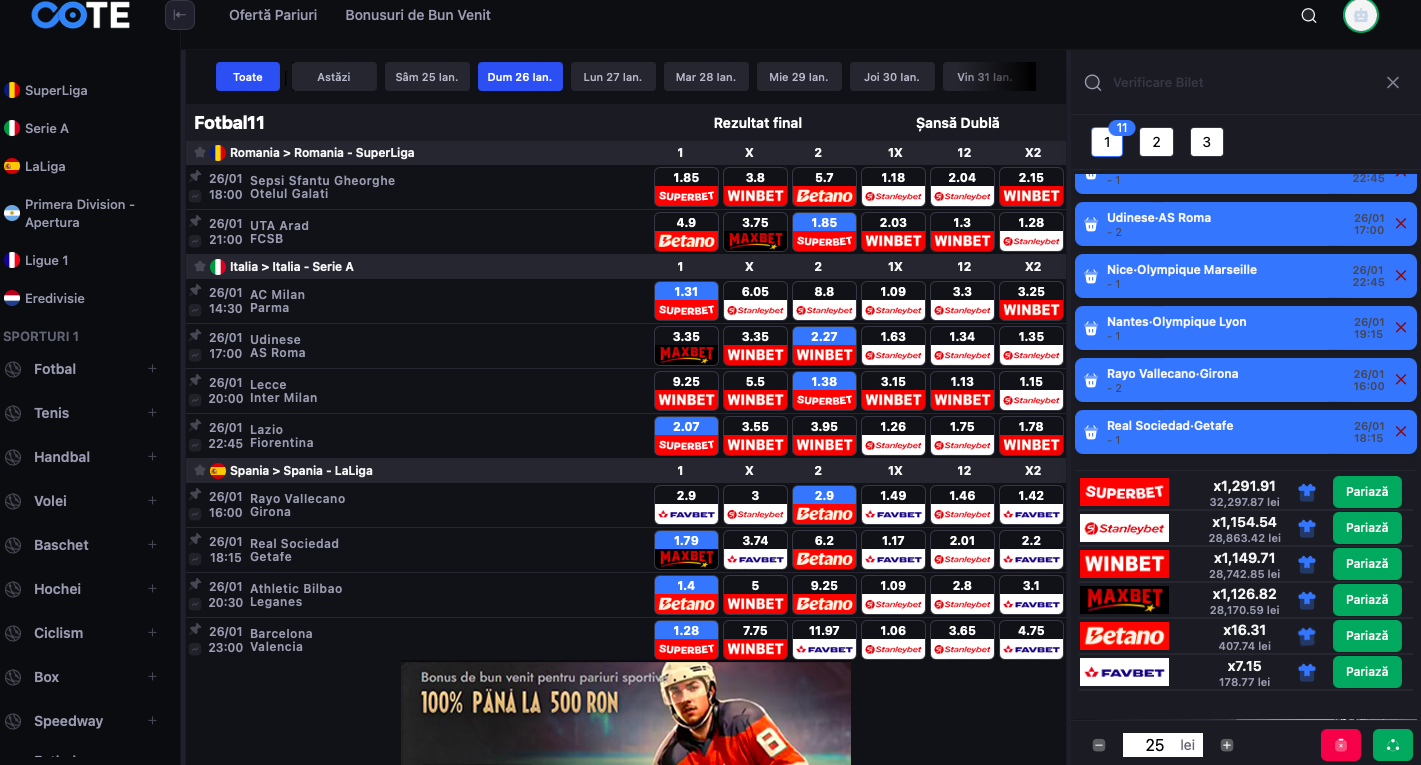The image size is (1421, 765).
Task: Remove Real Sociedad-Getafe from bet slip
Action: [x=1400, y=431]
